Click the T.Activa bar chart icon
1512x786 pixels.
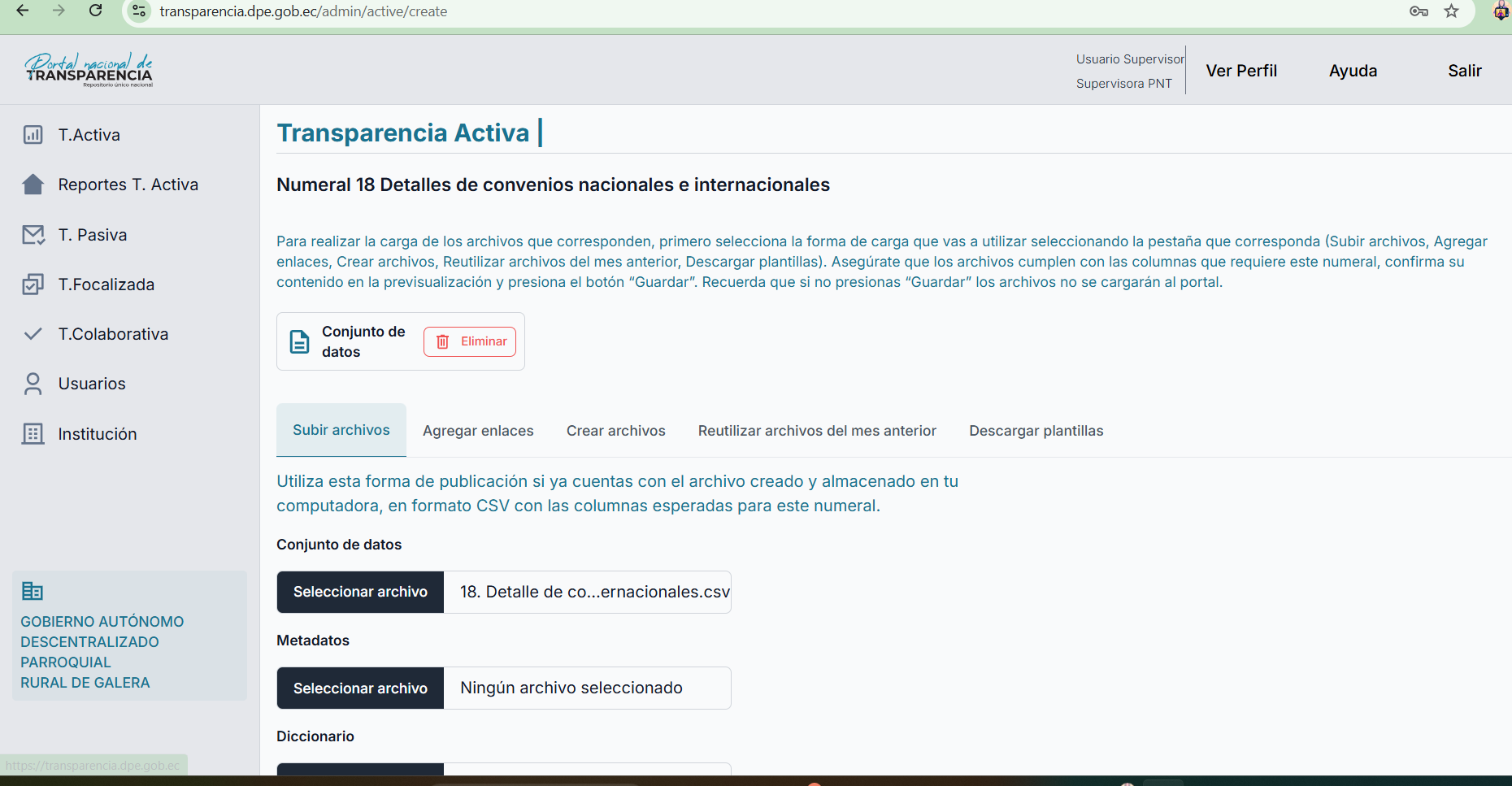(x=33, y=135)
